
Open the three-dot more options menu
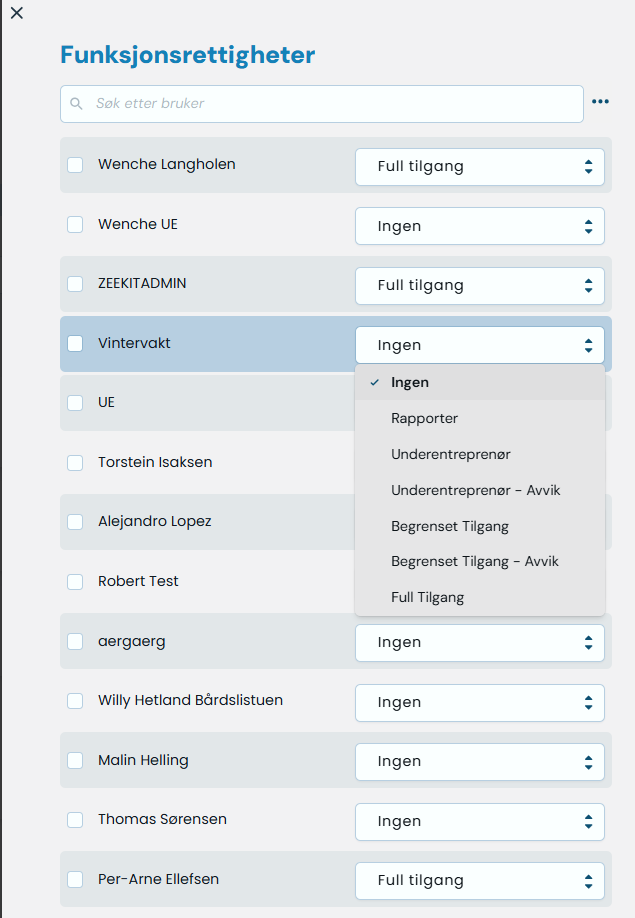[600, 102]
